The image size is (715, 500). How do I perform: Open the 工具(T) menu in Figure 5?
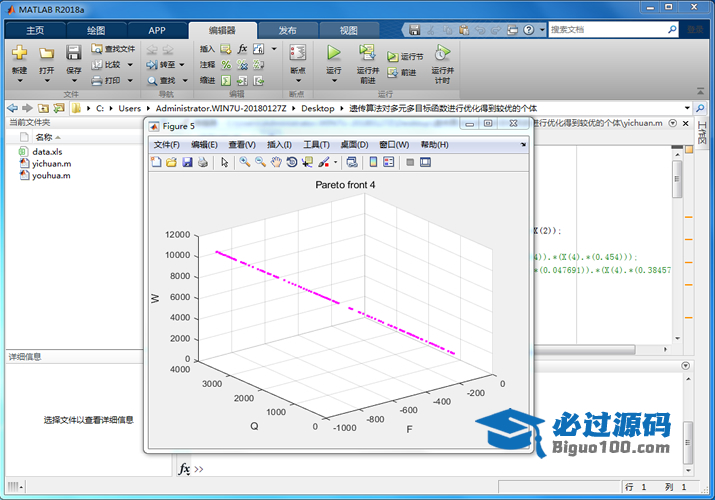[316, 145]
